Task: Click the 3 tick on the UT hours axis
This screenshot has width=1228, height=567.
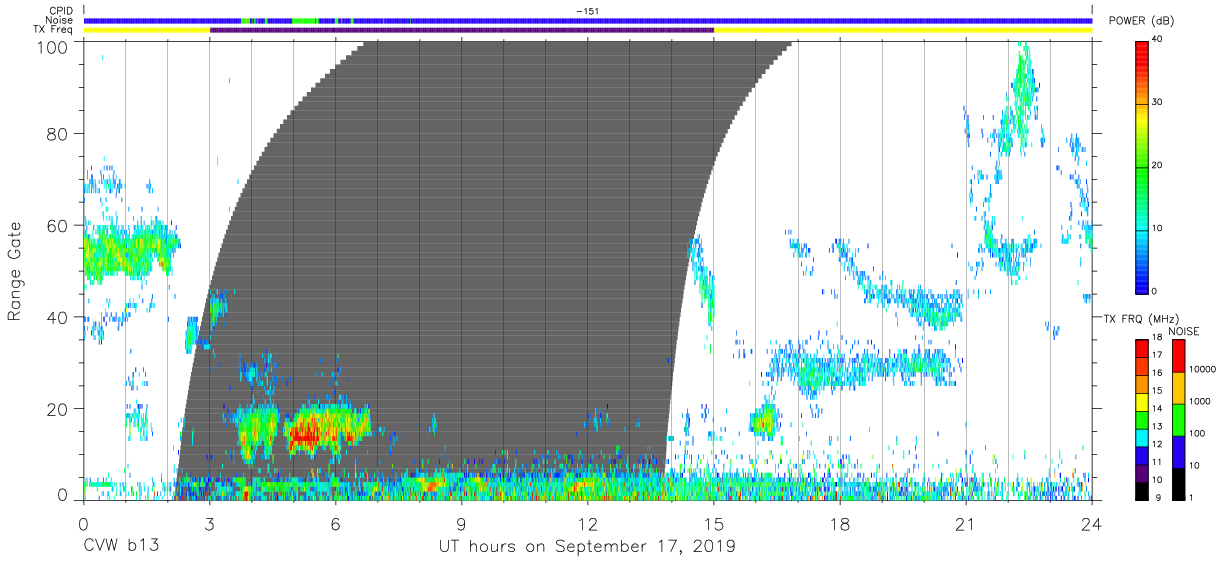Action: [209, 523]
